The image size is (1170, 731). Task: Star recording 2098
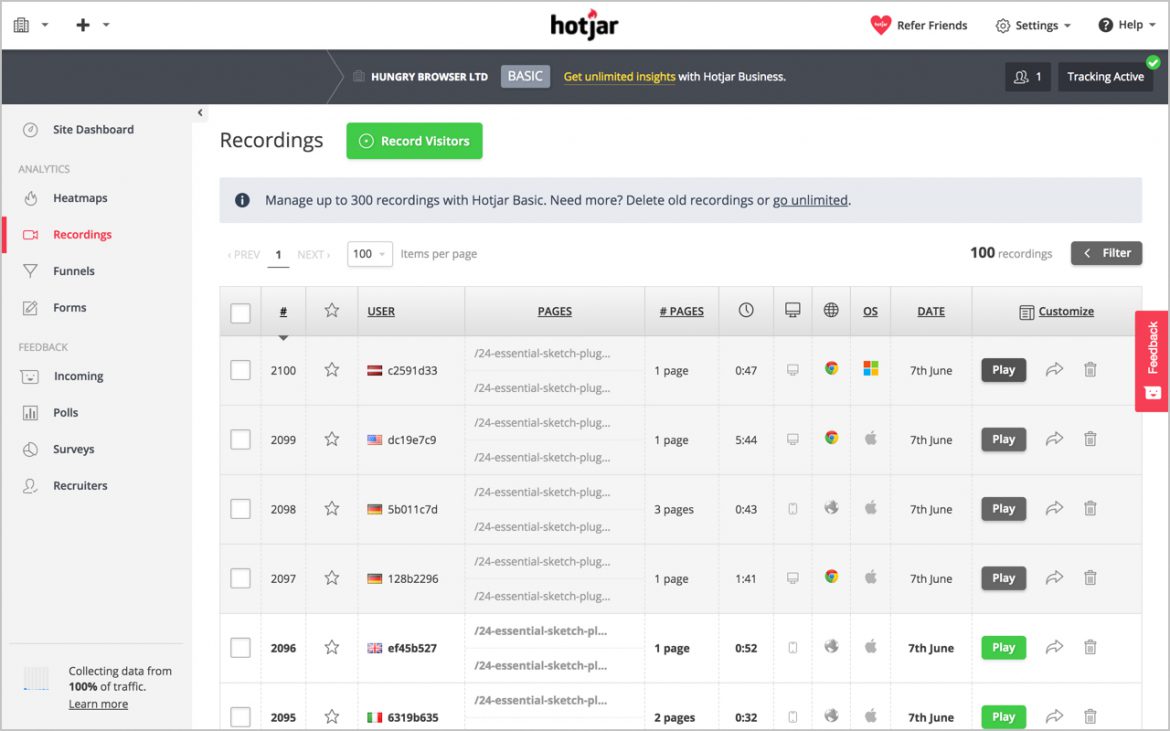pos(331,508)
